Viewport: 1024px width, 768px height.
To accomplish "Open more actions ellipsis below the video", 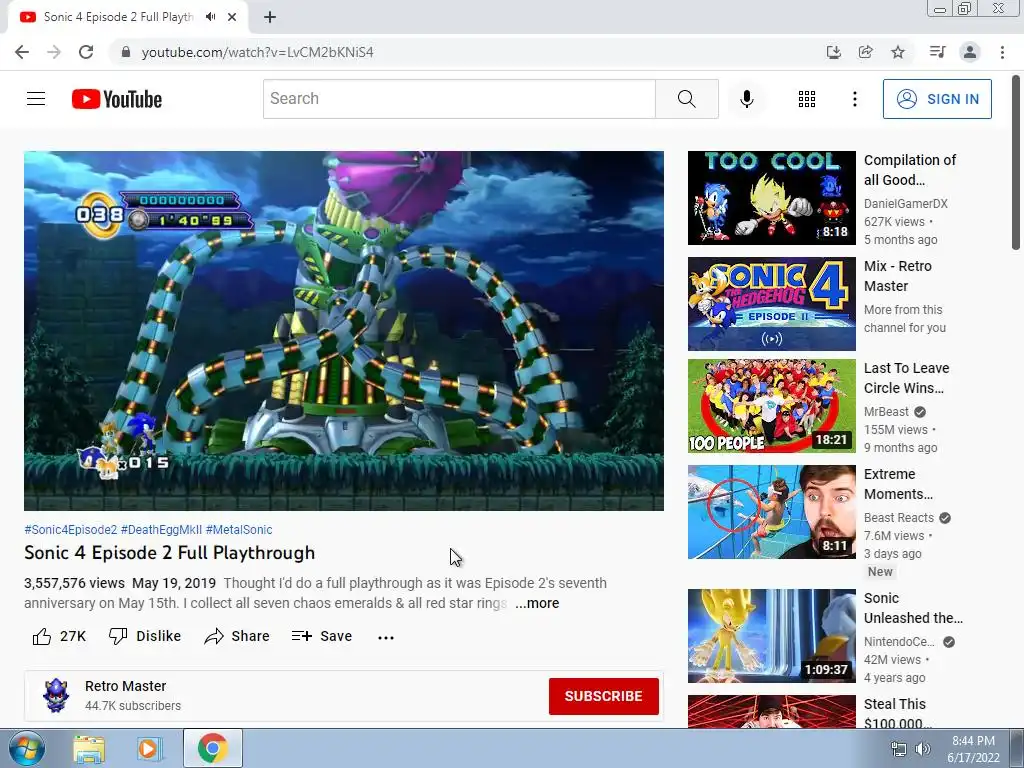I will click(x=386, y=637).
